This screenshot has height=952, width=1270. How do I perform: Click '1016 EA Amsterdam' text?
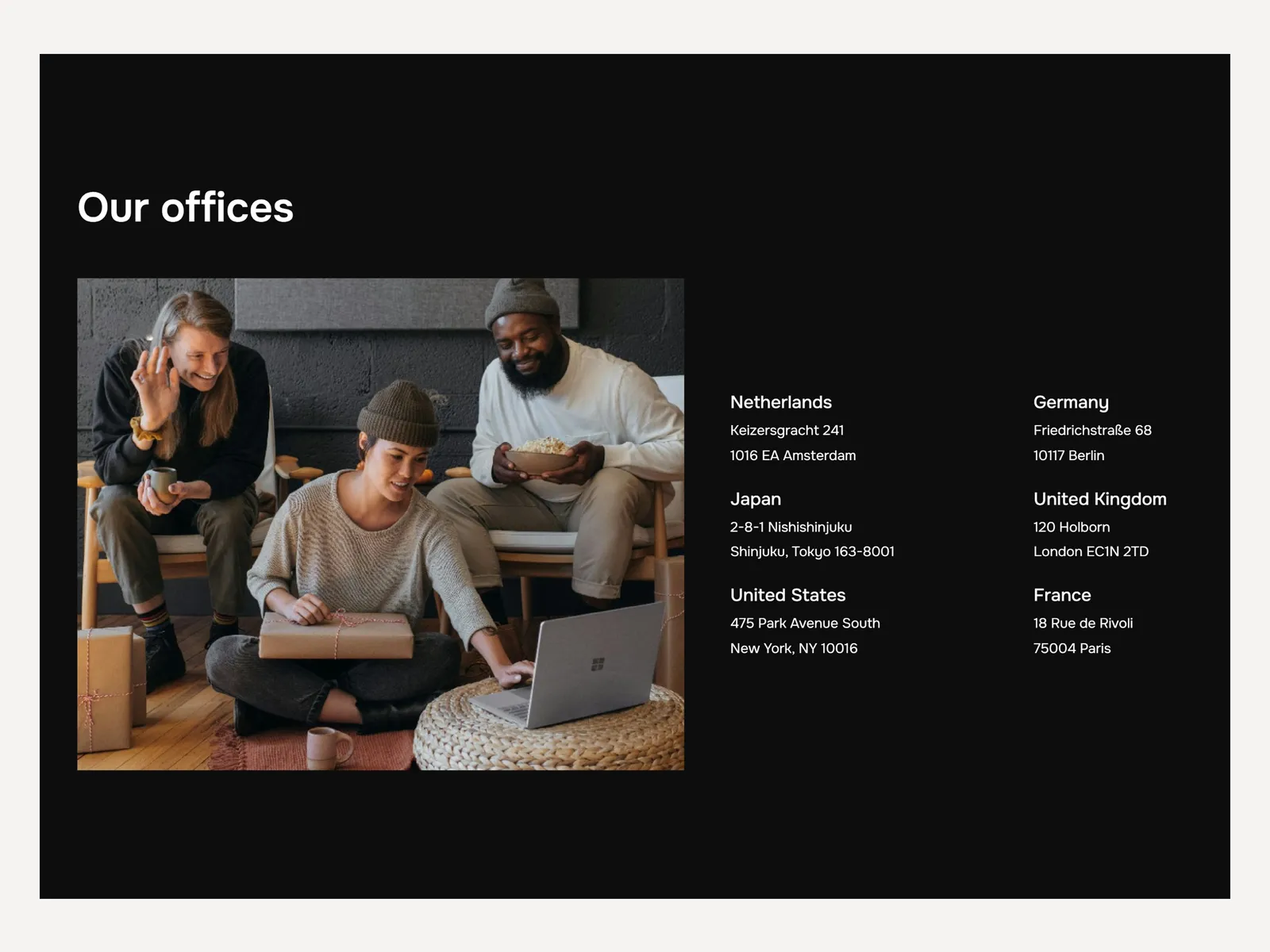793,455
